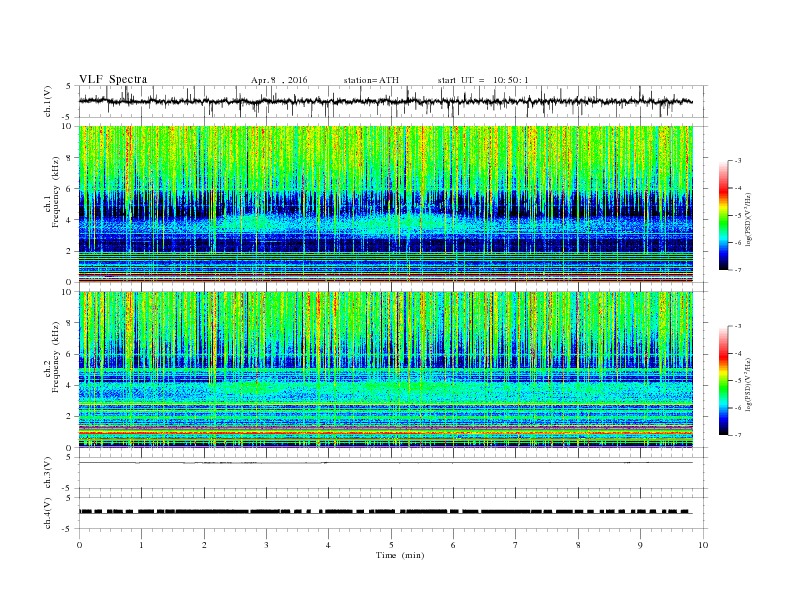Click the ch.4 dashed black signal trace
The height and width of the screenshot is (612, 792).
click(386, 512)
